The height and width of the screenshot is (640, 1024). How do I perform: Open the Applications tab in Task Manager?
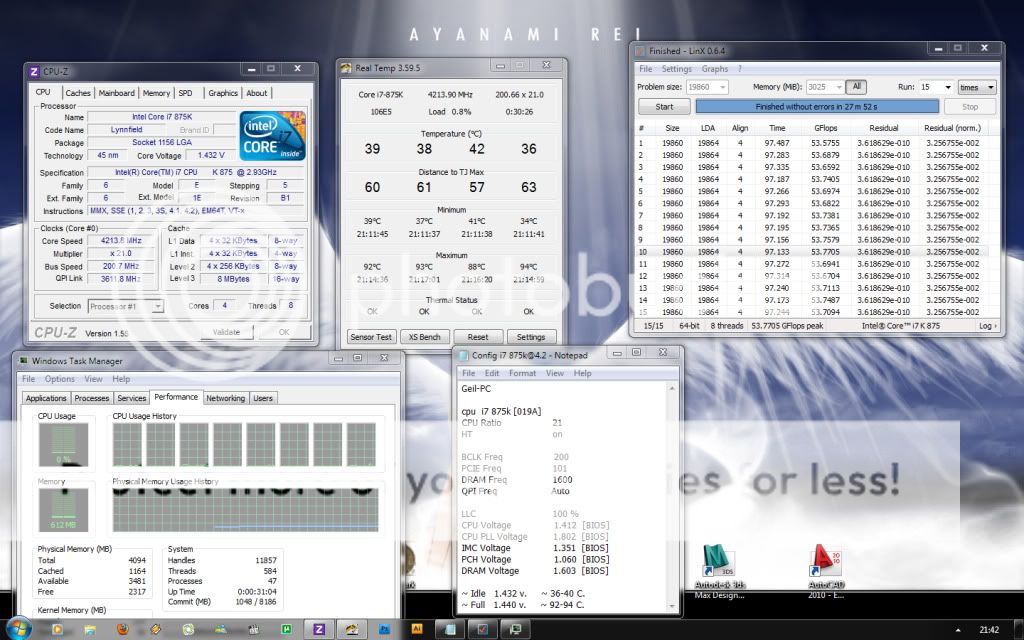46,398
